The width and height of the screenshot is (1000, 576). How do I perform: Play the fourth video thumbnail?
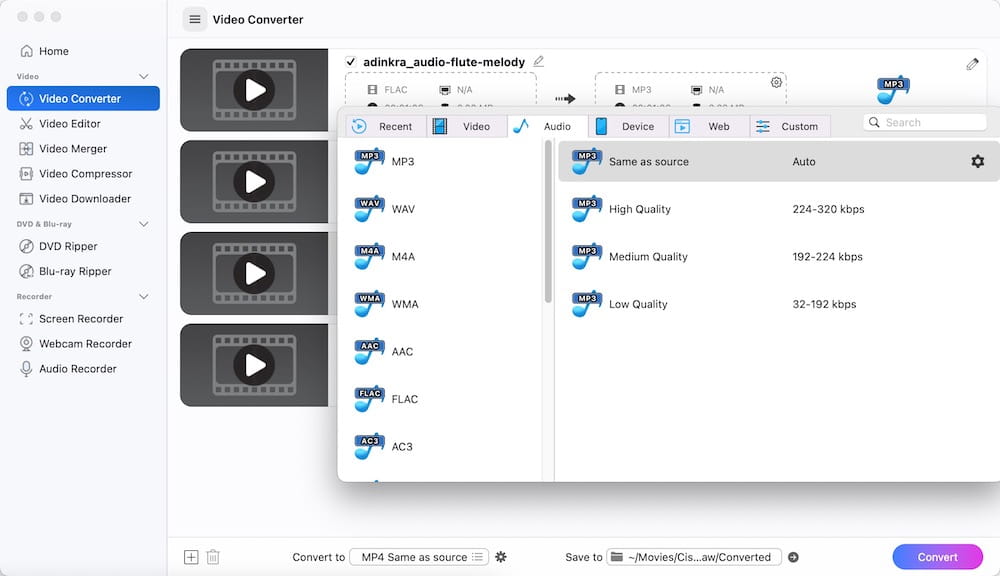(x=254, y=366)
